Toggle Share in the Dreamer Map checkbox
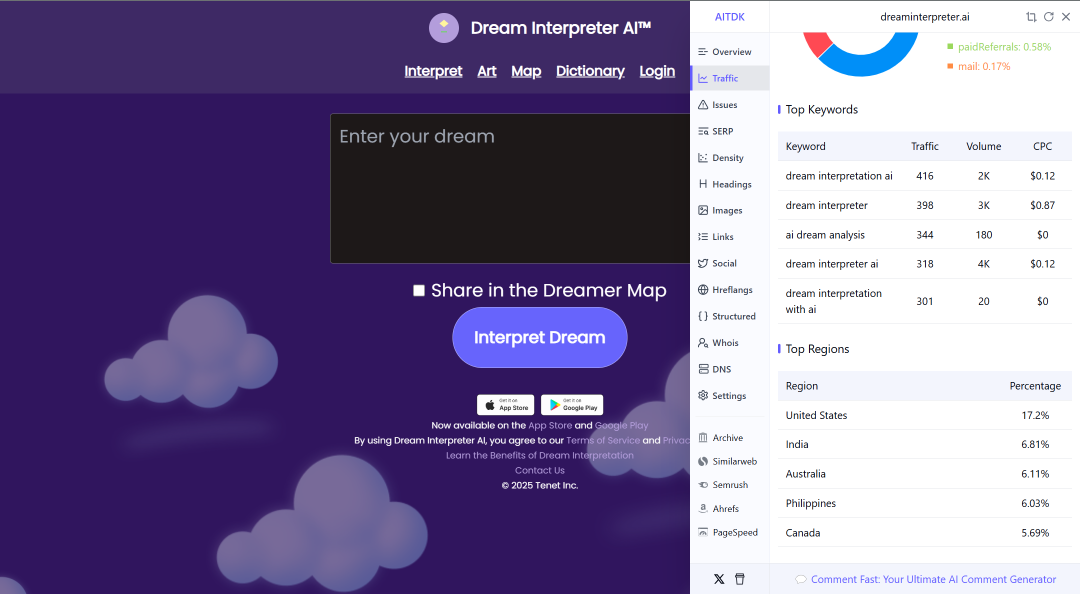 pyautogui.click(x=418, y=290)
